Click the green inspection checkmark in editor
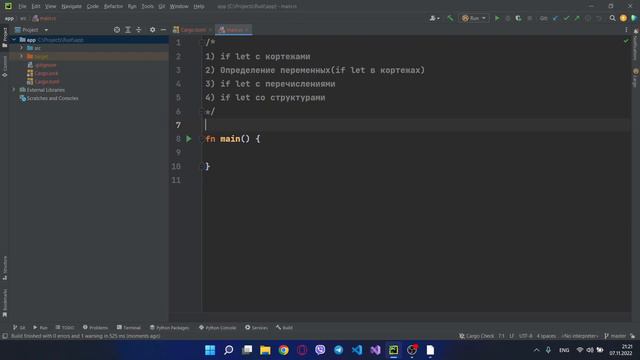This screenshot has height=360, width=640. tap(626, 41)
